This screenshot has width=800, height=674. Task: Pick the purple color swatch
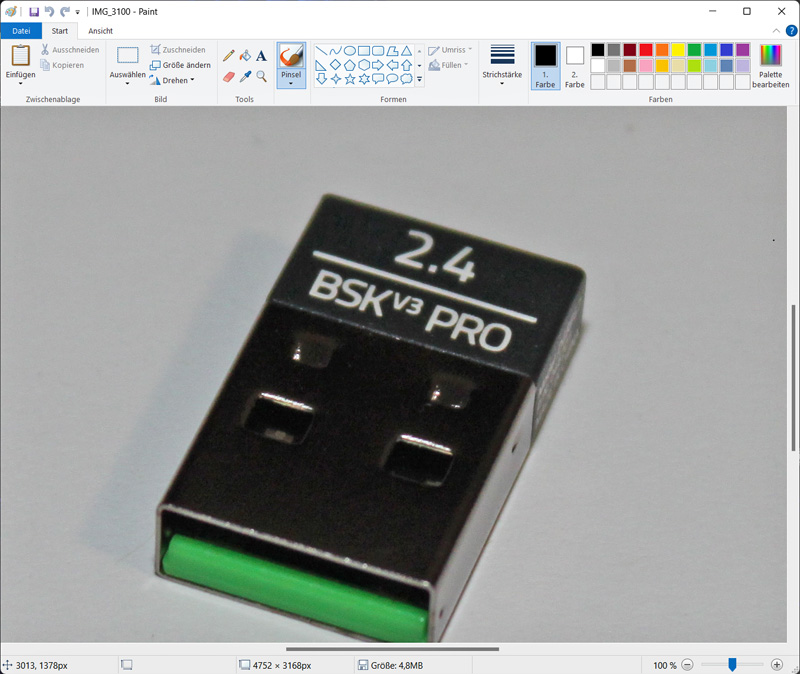(x=743, y=49)
